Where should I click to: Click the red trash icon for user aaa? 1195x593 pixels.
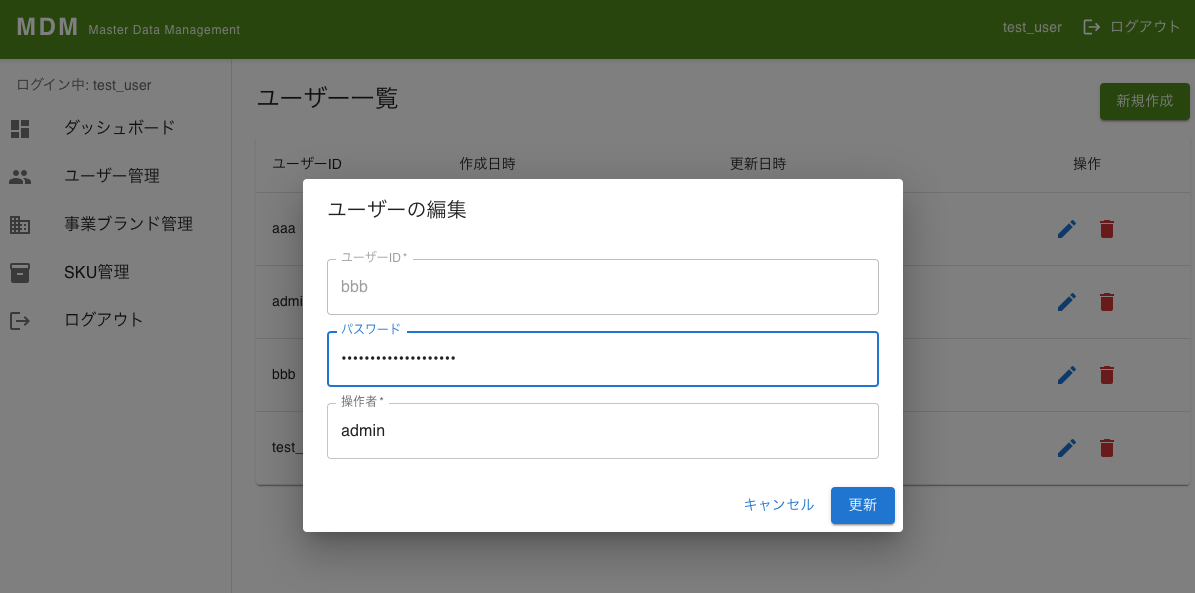1107,229
